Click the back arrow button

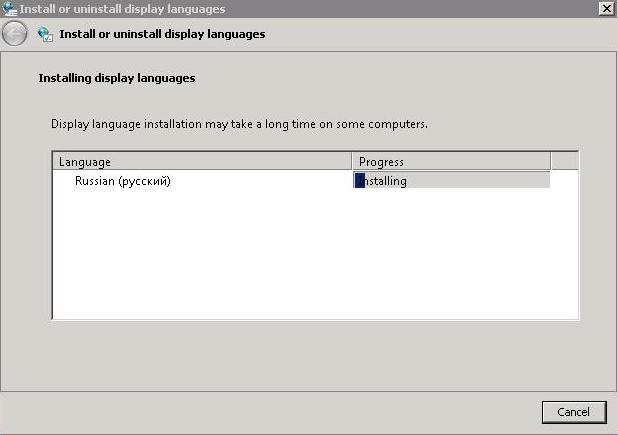pos(15,34)
